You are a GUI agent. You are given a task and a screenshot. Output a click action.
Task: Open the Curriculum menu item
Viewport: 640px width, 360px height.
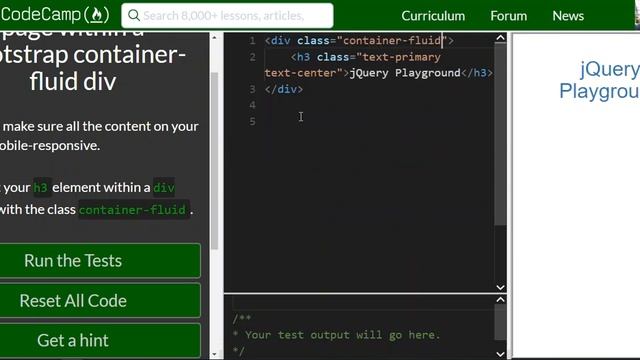[433, 16]
